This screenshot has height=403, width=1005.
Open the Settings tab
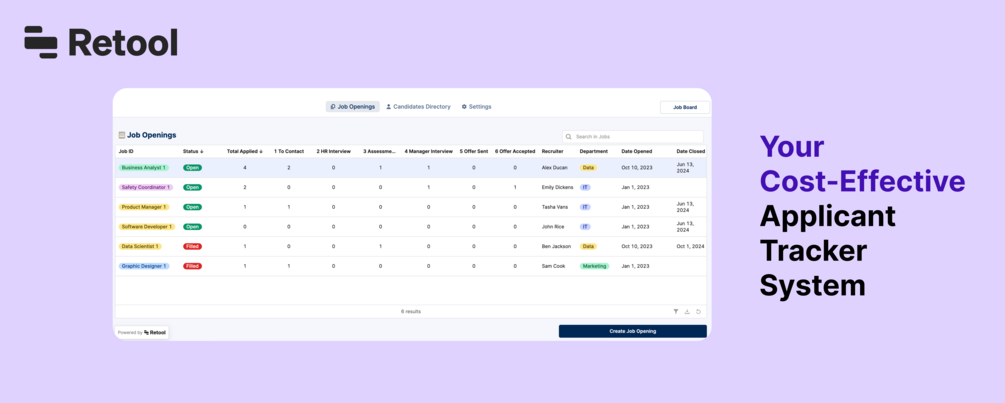(x=476, y=106)
